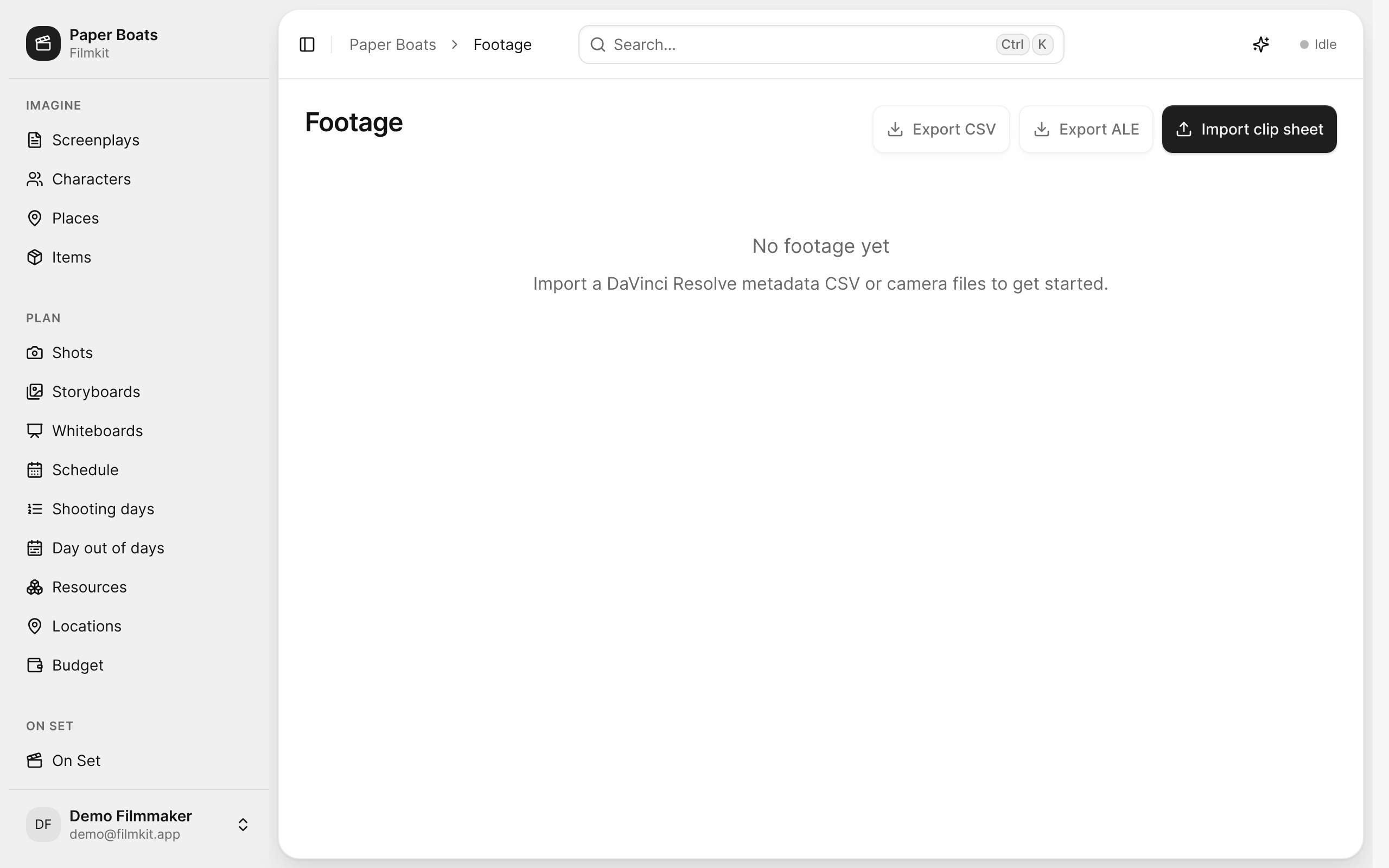Open the Budget page label

click(78, 665)
